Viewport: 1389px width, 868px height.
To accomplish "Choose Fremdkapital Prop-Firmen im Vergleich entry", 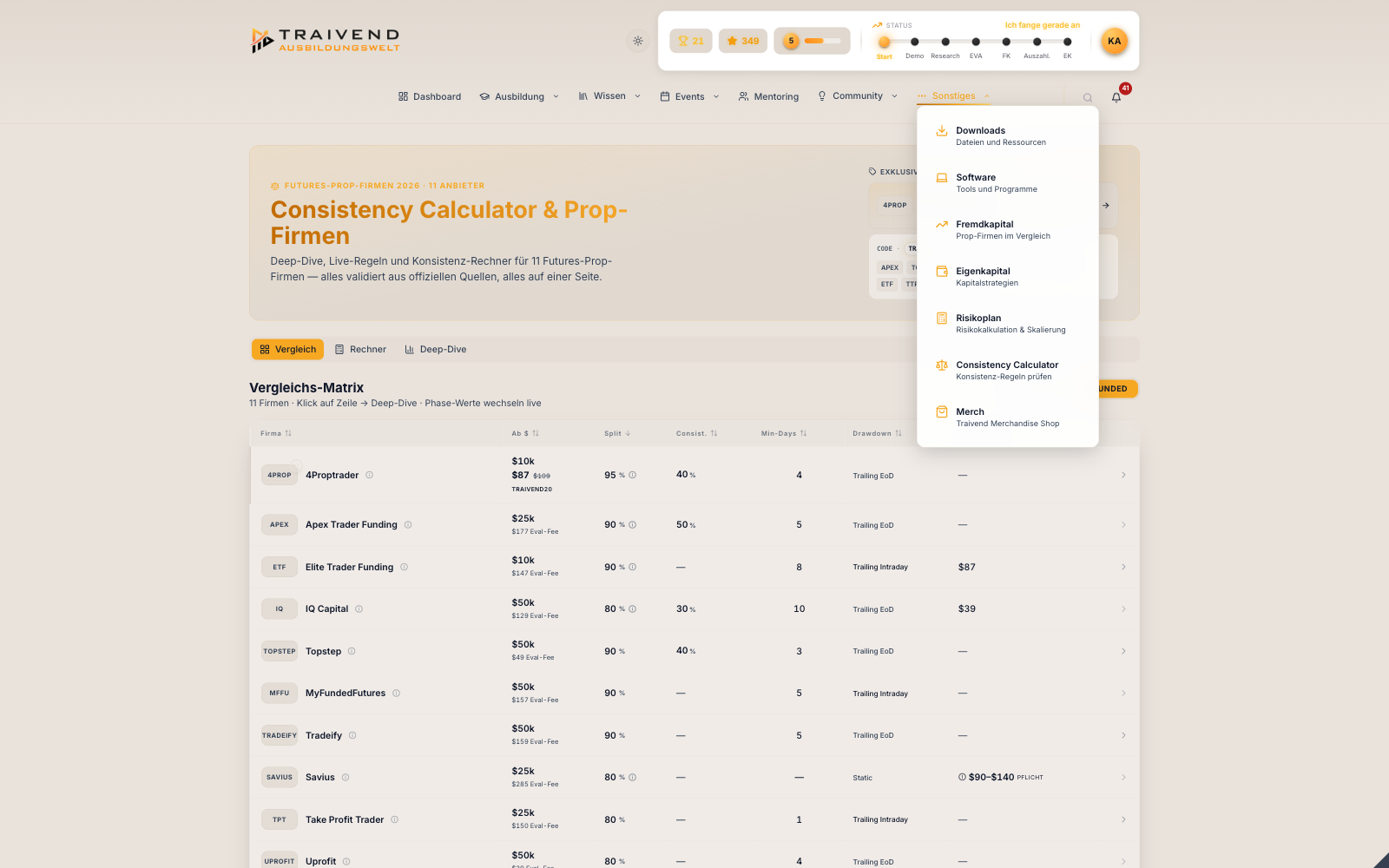I will tap(1007, 230).
